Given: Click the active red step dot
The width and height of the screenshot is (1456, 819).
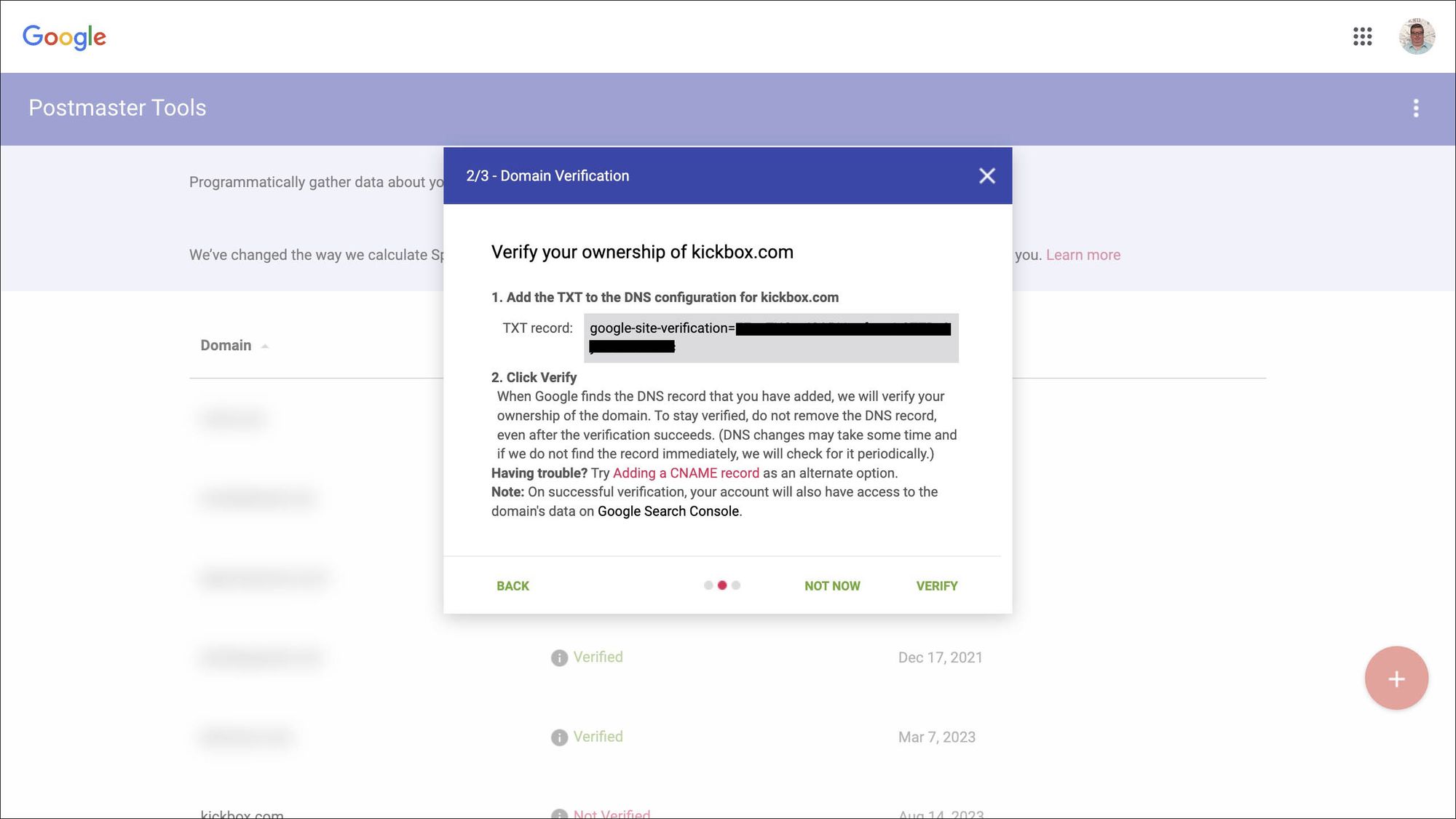Looking at the screenshot, I should [722, 585].
